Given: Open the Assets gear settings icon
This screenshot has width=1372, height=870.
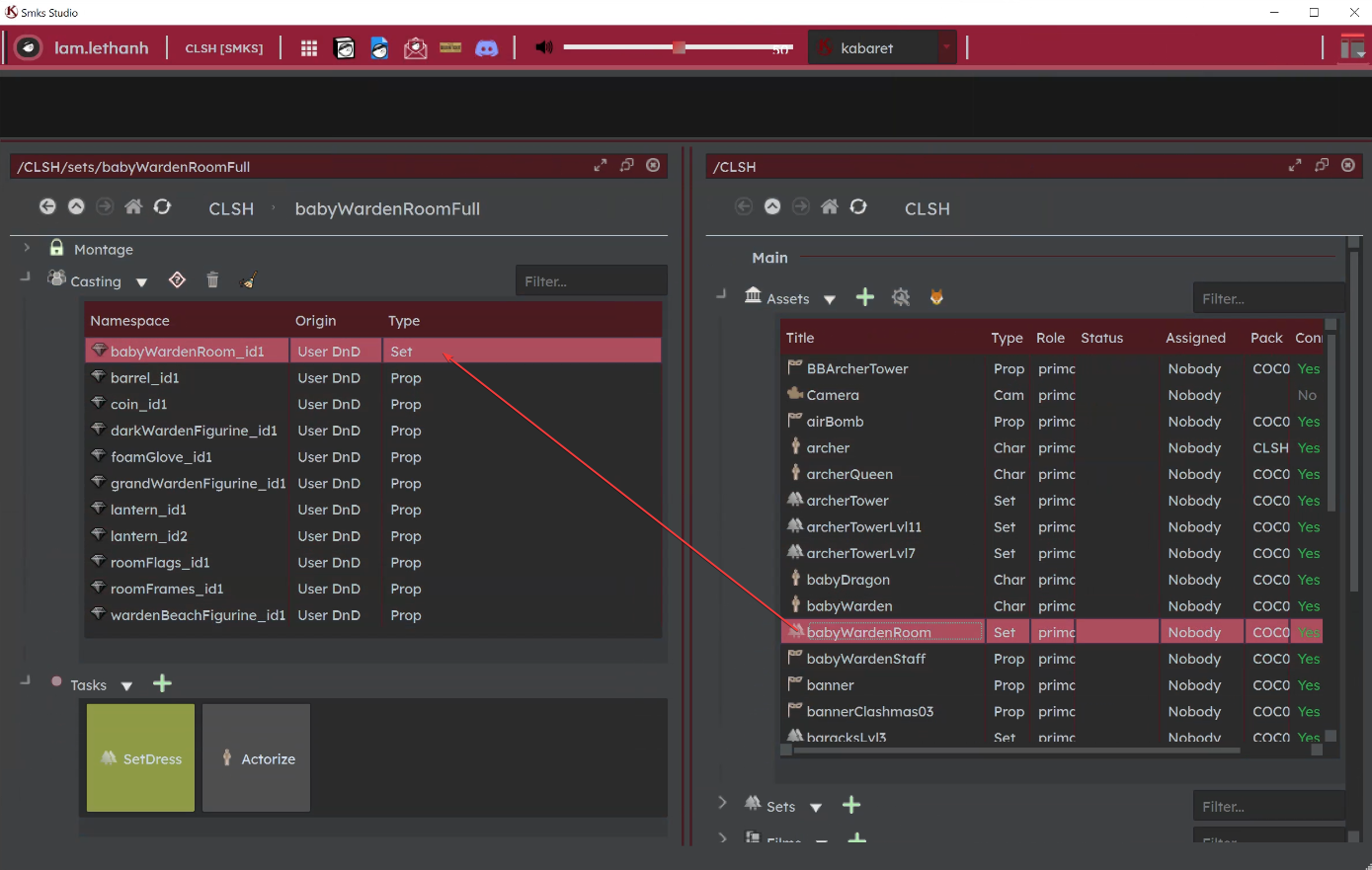Looking at the screenshot, I should tap(901, 297).
